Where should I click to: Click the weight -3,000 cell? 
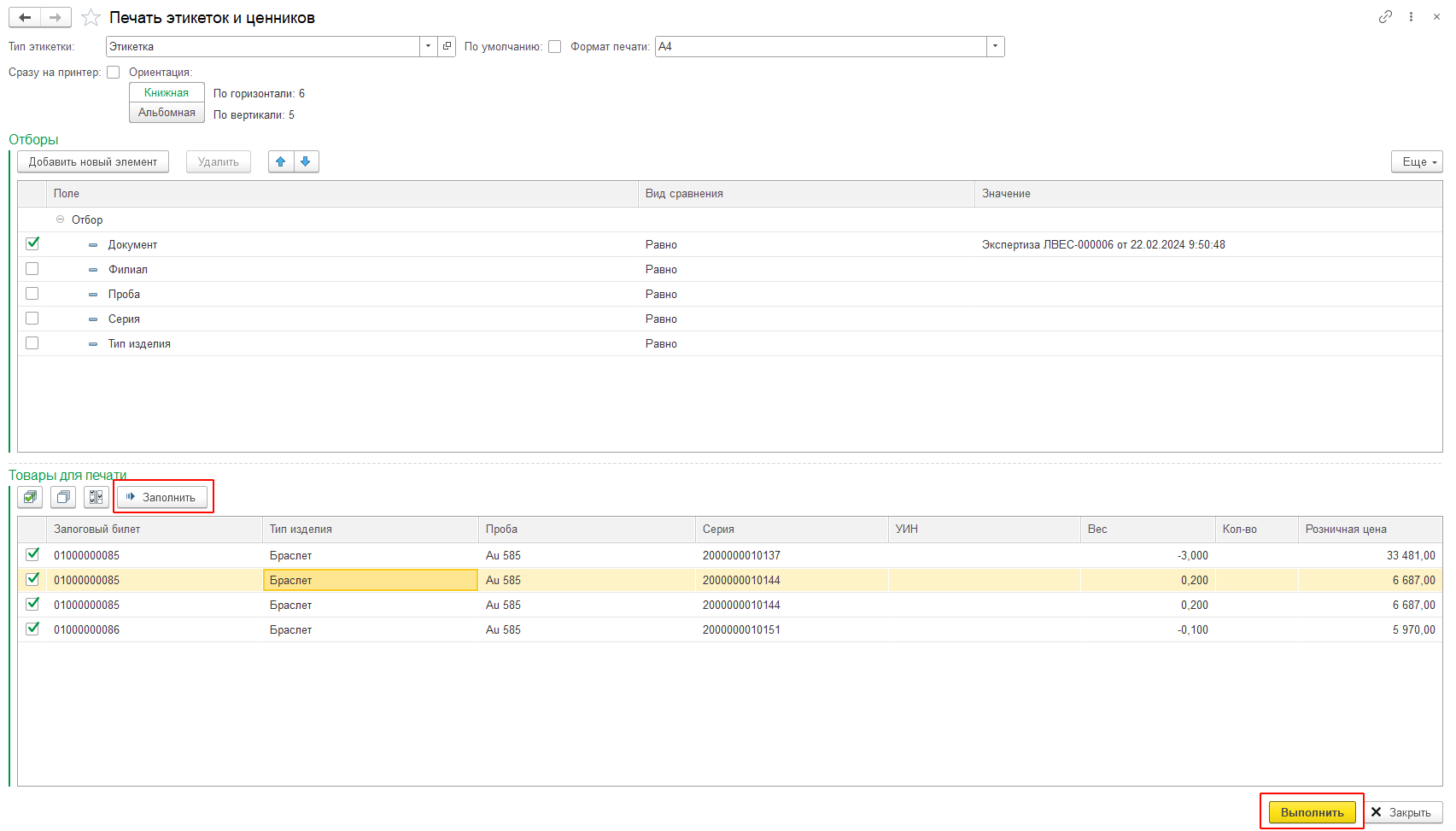[x=1148, y=555]
